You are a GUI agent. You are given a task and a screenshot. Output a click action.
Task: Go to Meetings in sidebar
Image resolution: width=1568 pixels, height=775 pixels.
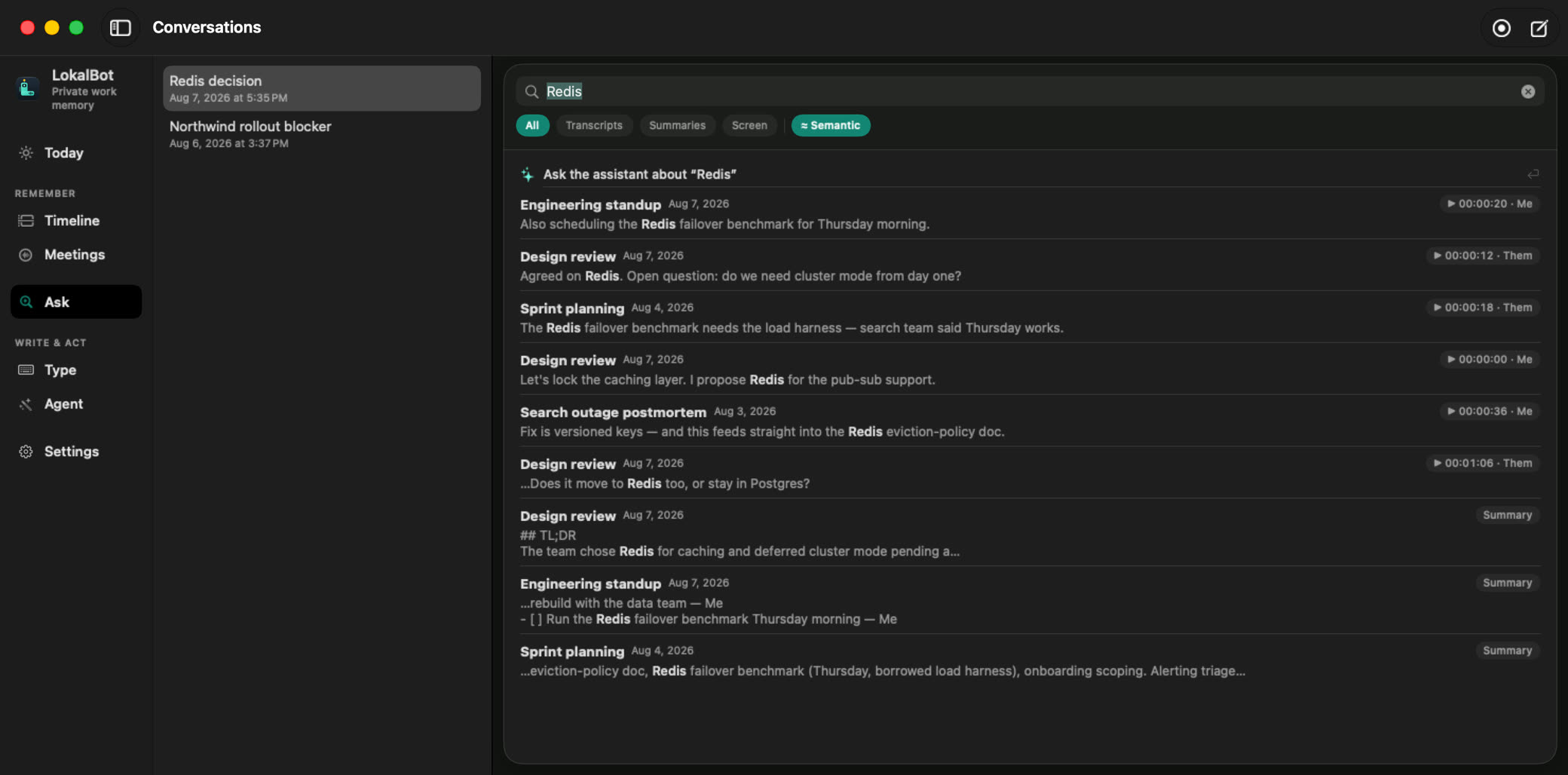pyautogui.click(x=76, y=255)
